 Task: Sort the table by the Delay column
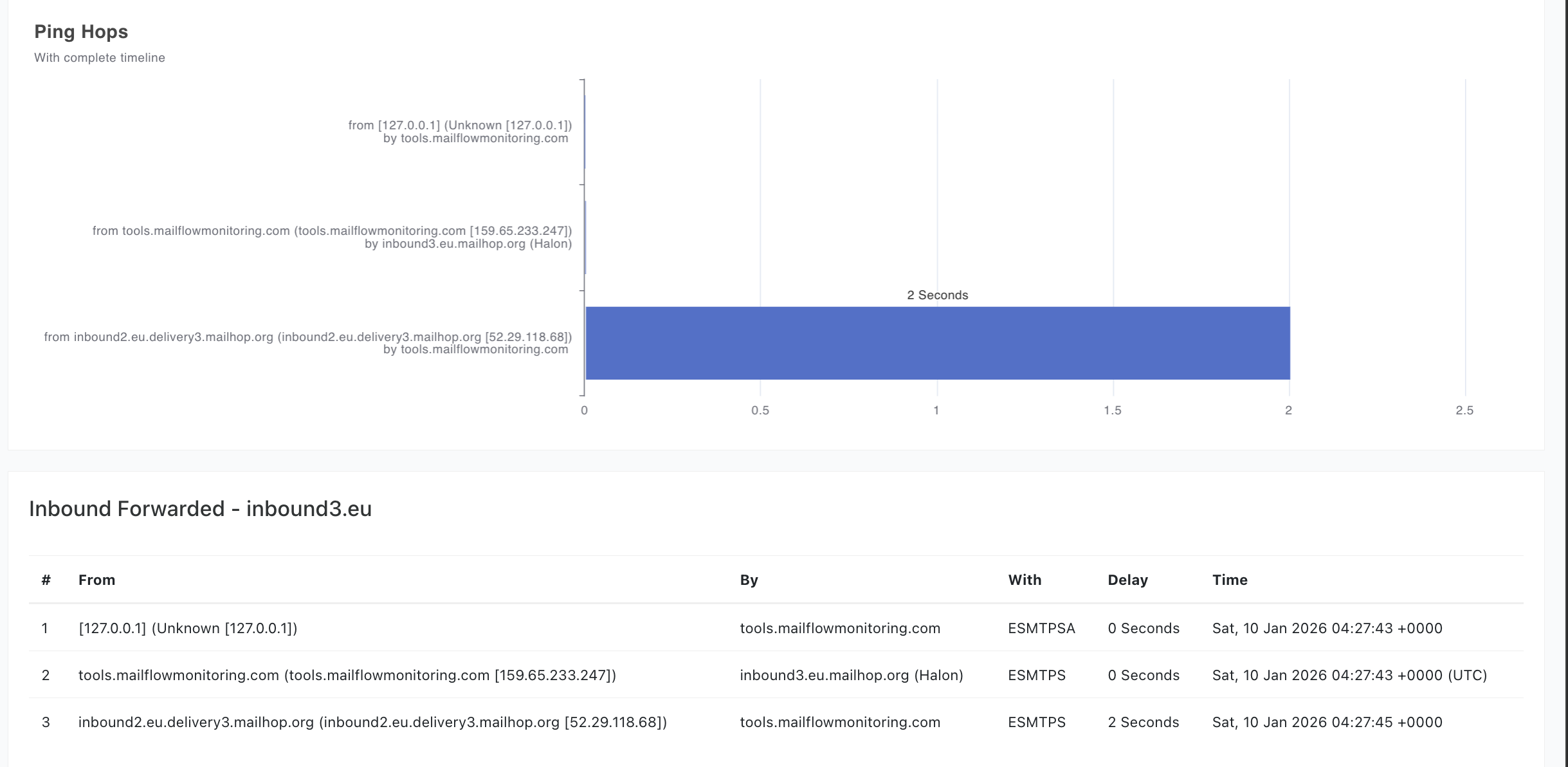(1127, 580)
